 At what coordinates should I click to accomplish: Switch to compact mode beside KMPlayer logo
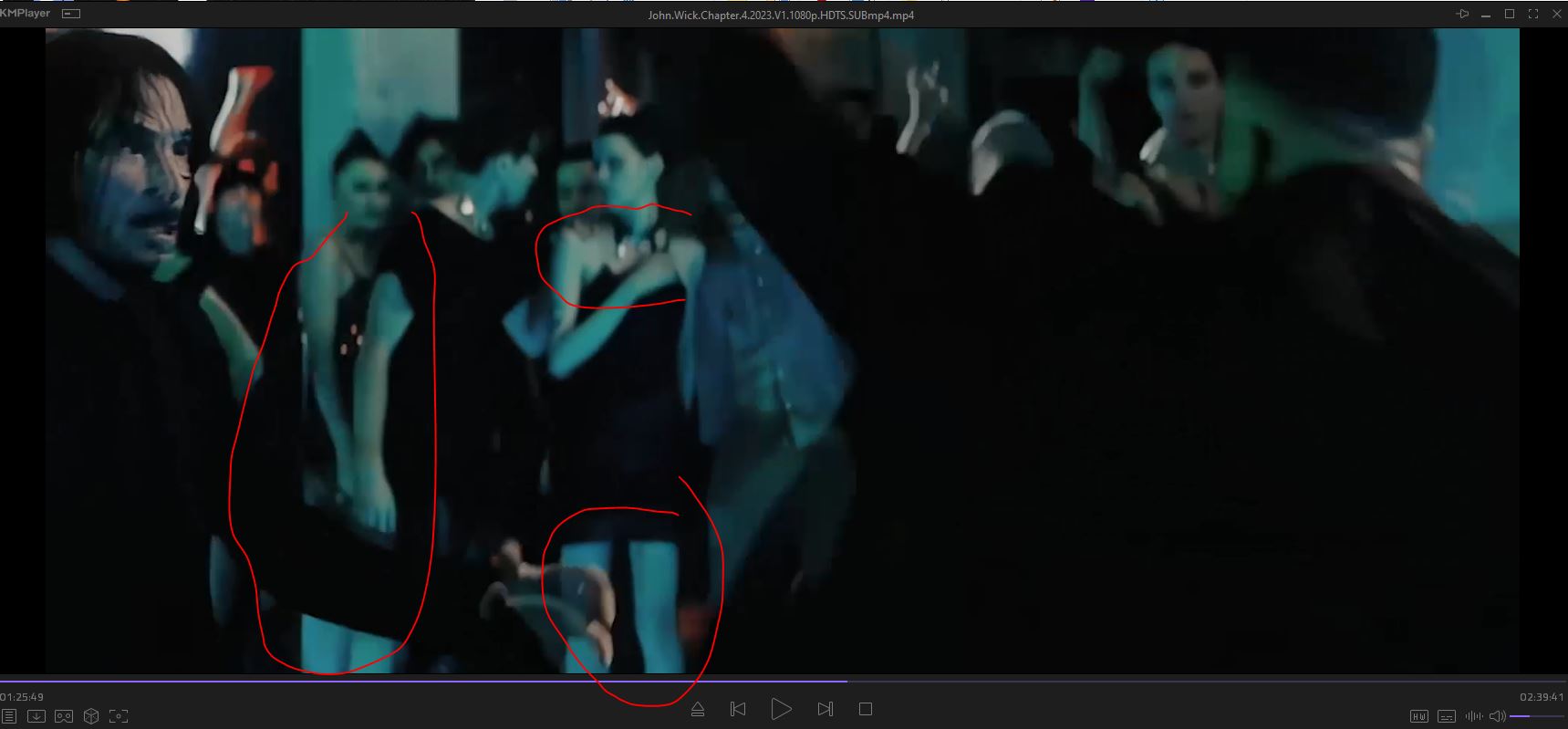tap(71, 14)
